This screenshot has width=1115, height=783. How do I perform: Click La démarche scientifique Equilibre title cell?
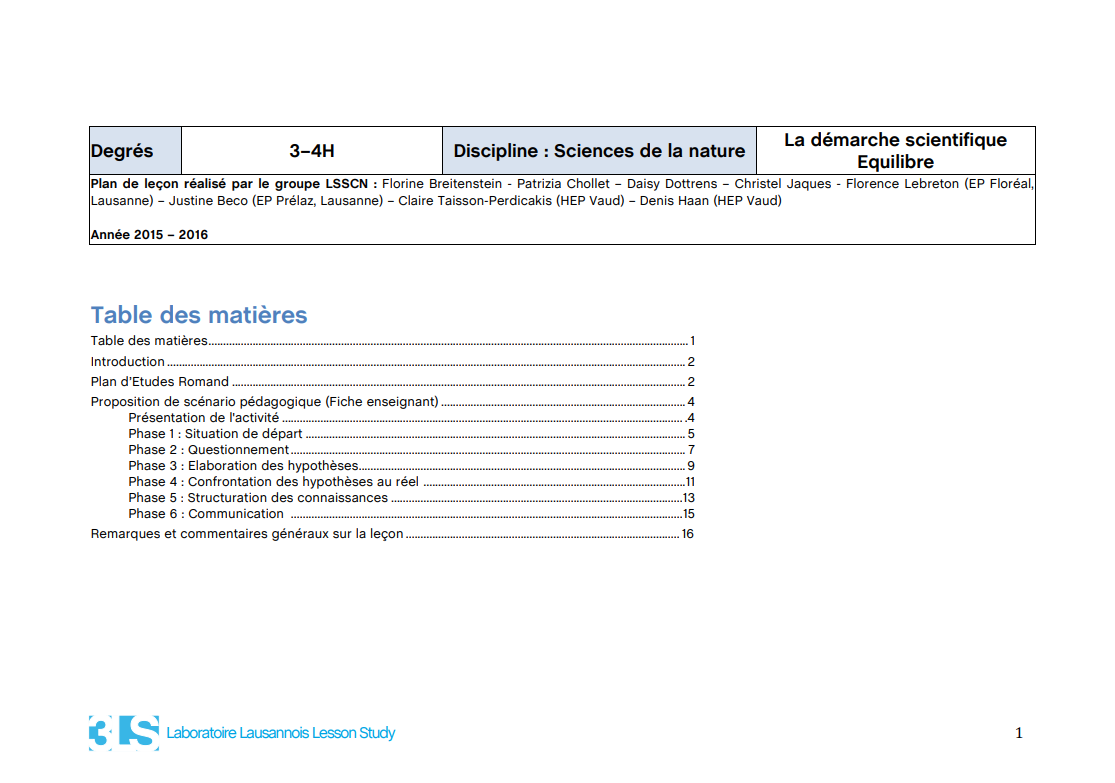[x=895, y=151]
